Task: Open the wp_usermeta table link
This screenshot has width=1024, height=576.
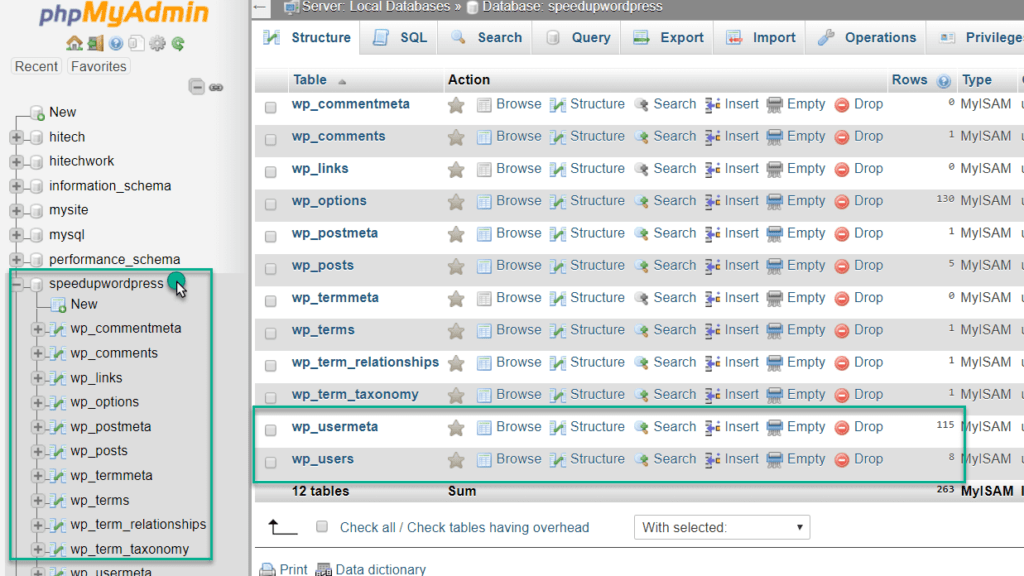Action: (x=334, y=426)
